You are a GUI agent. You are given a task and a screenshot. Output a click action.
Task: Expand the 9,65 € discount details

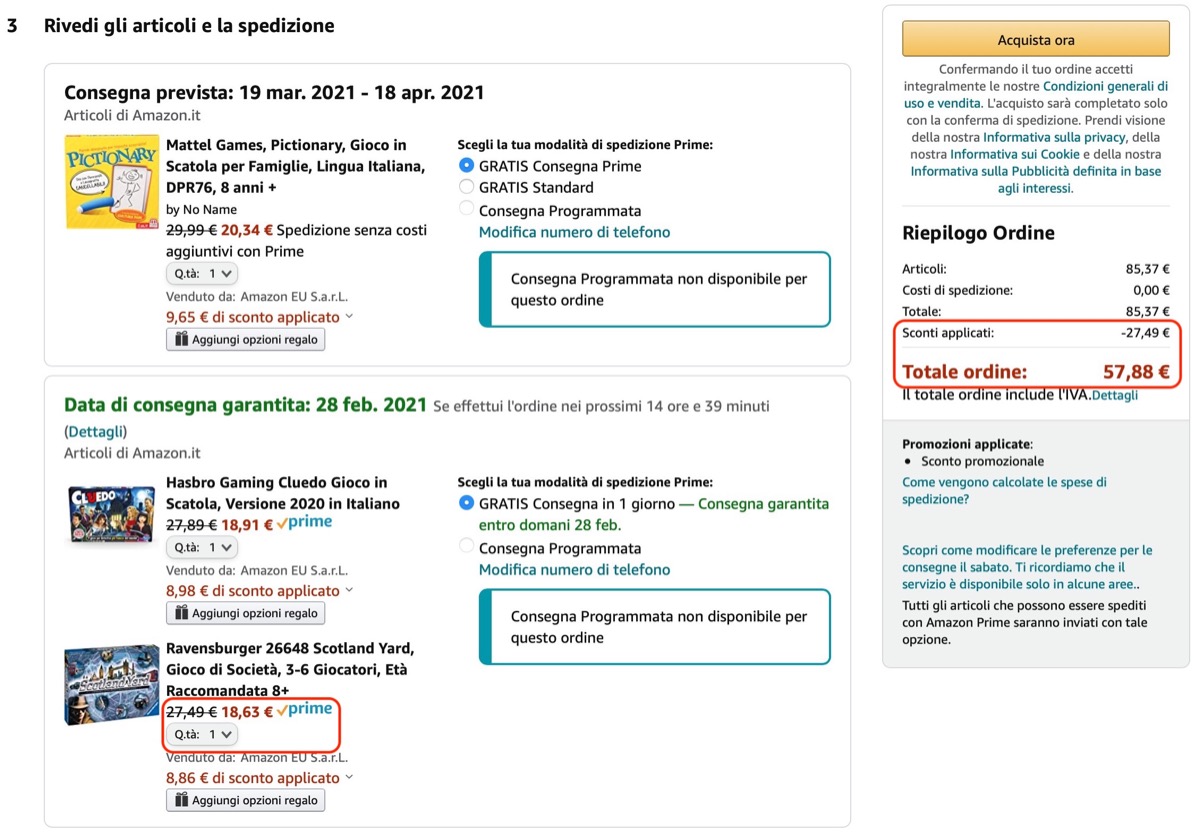(349, 317)
